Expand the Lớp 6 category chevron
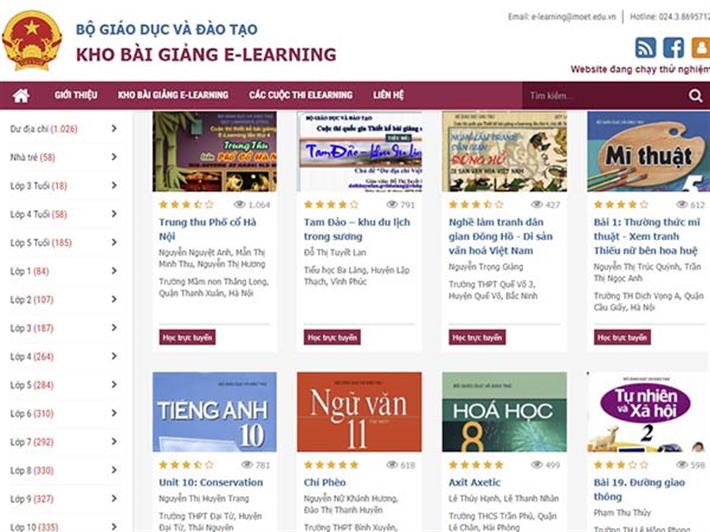710x532 pixels. click(x=114, y=413)
